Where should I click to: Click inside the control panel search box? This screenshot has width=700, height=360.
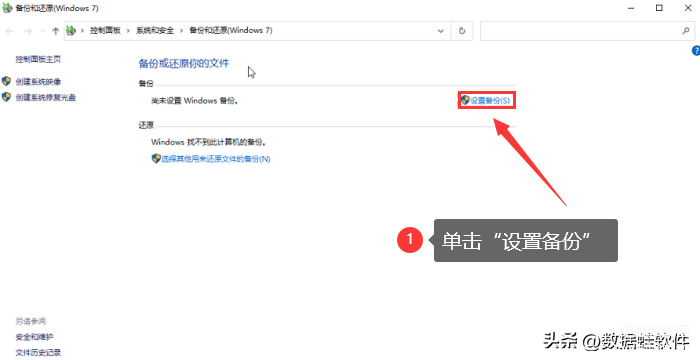click(x=580, y=31)
